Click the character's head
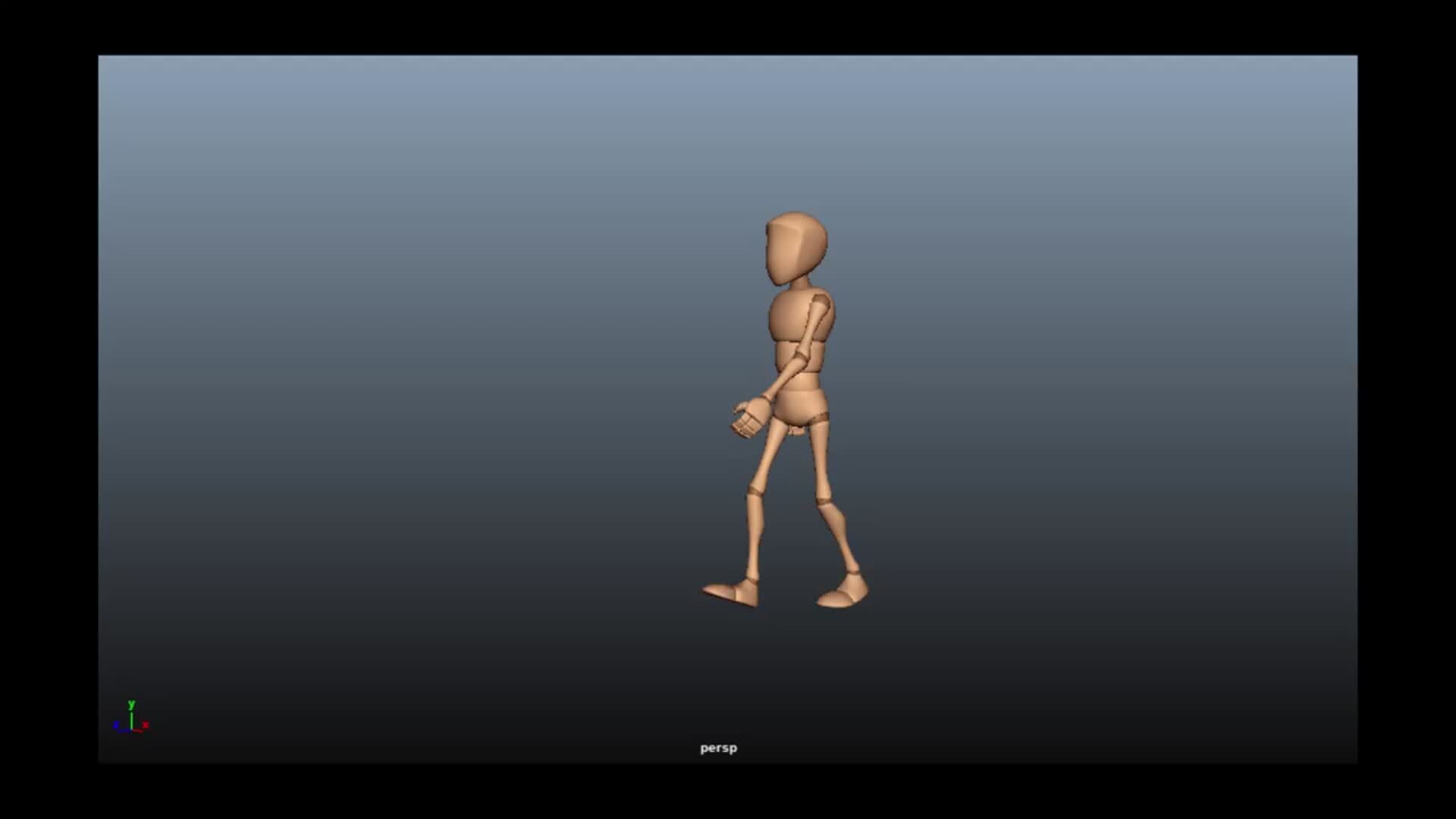The width and height of the screenshot is (1456, 819). (x=796, y=246)
